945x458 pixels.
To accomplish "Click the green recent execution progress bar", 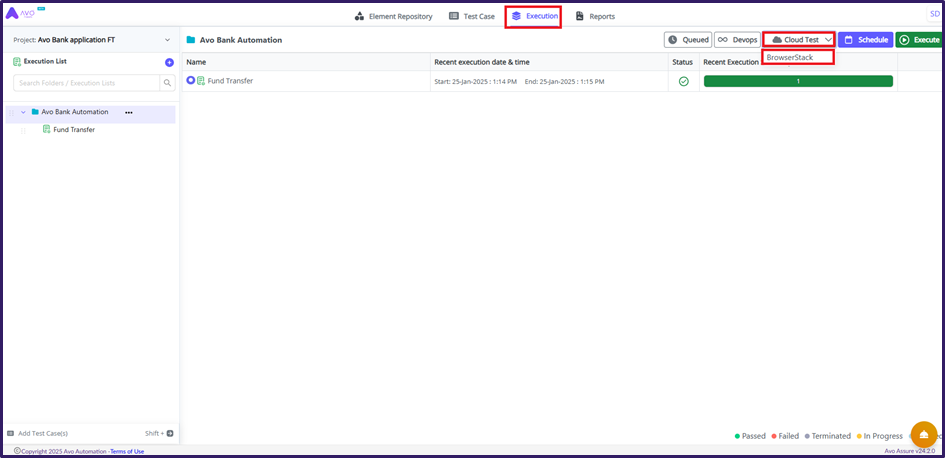I will click(x=797, y=81).
